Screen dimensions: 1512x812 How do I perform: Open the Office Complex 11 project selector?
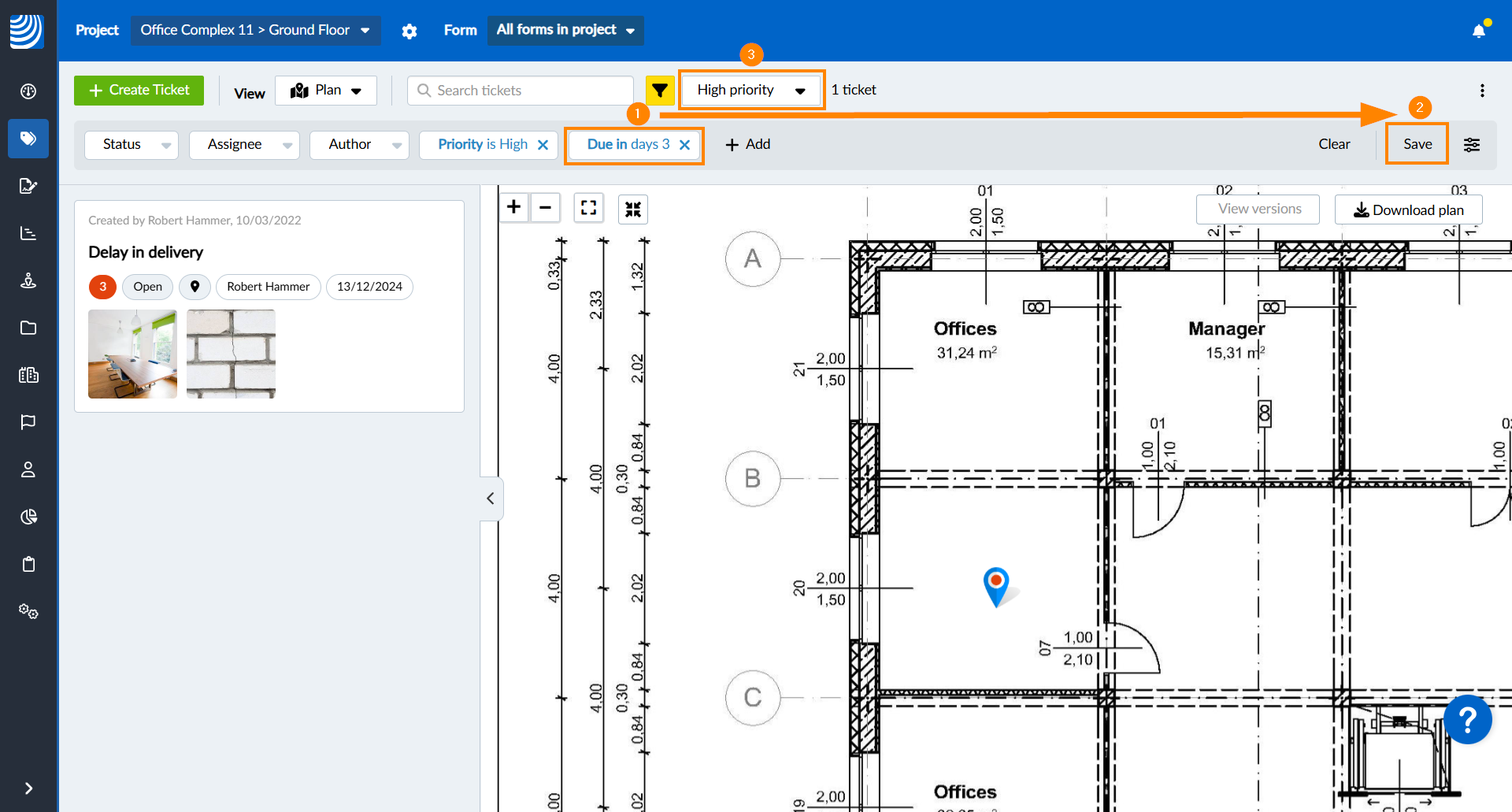[x=255, y=30]
